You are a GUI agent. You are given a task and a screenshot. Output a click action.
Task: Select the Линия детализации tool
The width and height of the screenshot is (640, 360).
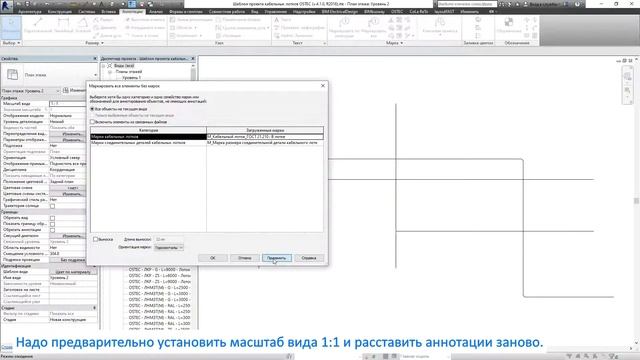(x=191, y=20)
